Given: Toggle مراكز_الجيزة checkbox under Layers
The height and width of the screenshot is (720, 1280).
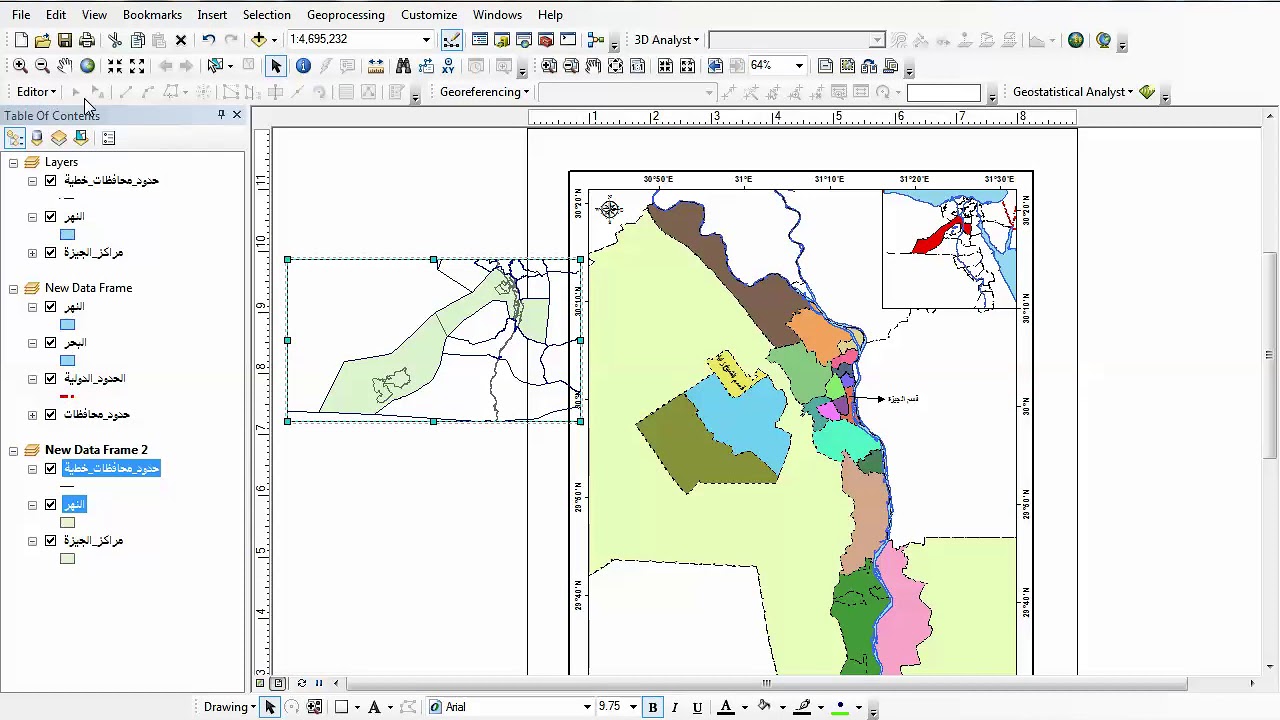Looking at the screenshot, I should point(51,253).
